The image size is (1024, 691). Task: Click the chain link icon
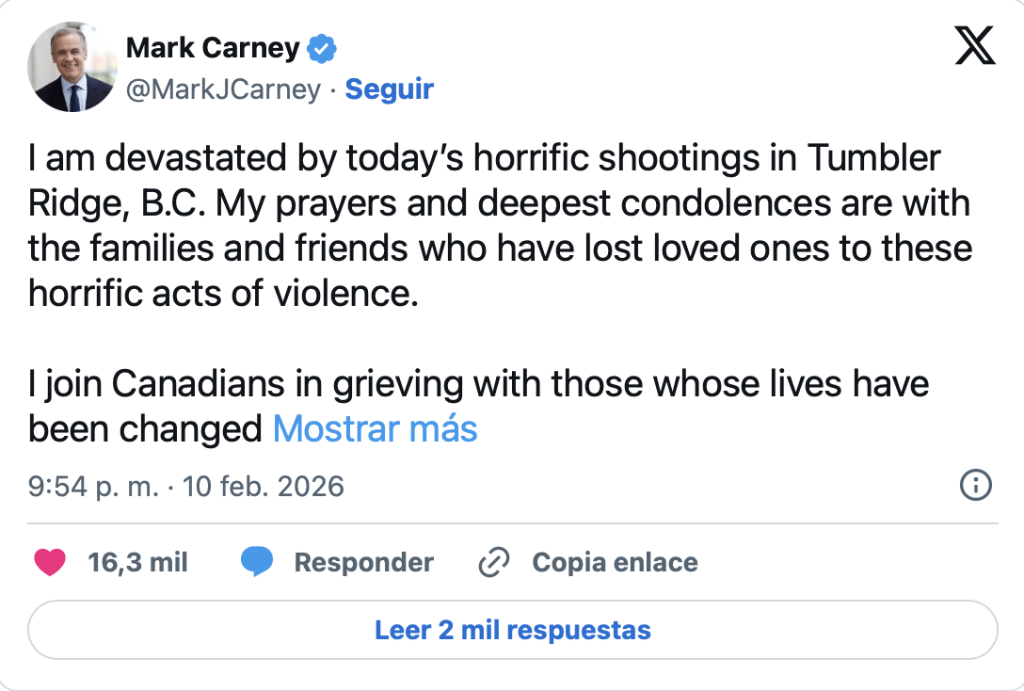coord(495,562)
